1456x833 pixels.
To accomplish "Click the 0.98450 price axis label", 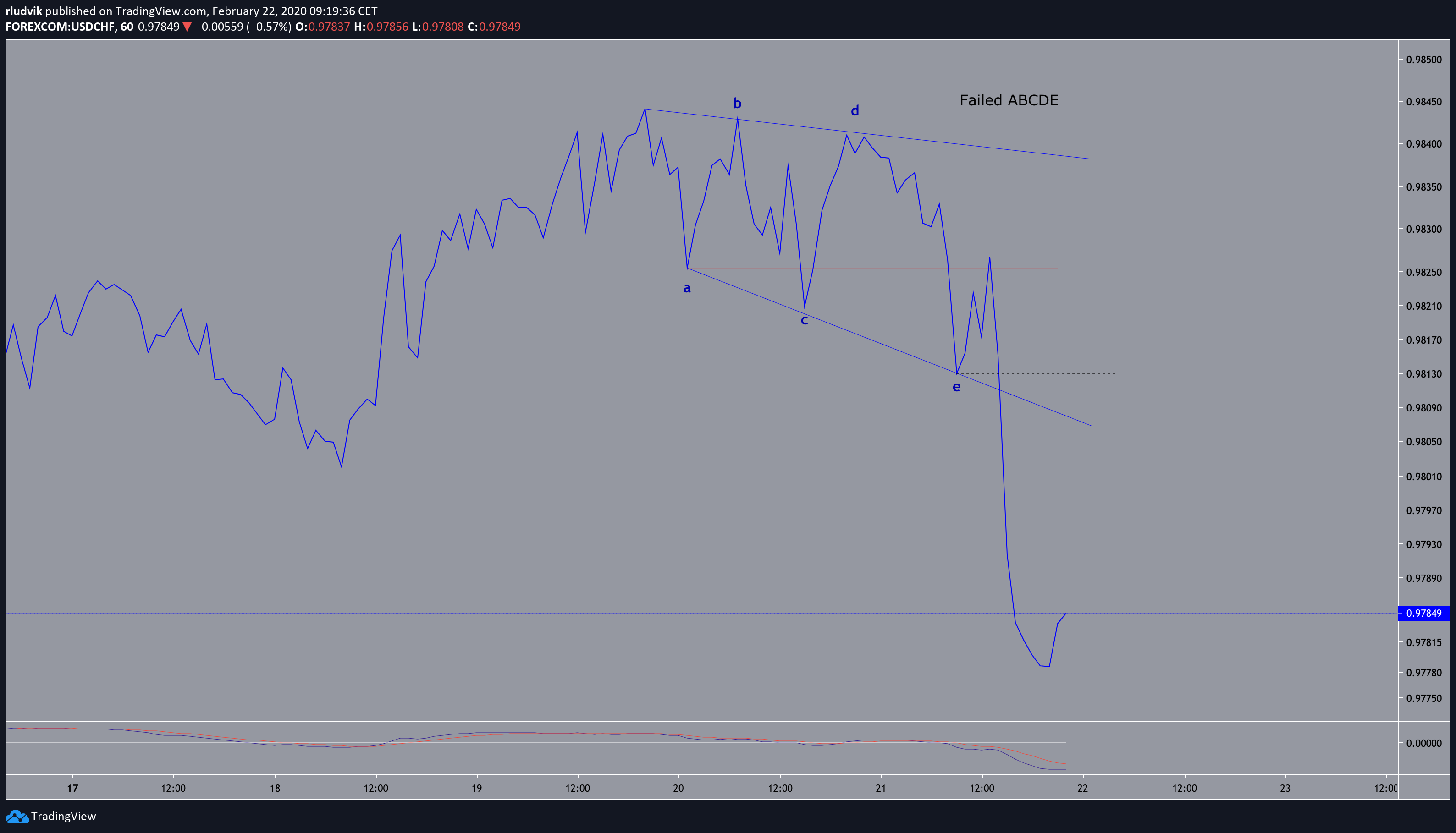I will point(1423,102).
